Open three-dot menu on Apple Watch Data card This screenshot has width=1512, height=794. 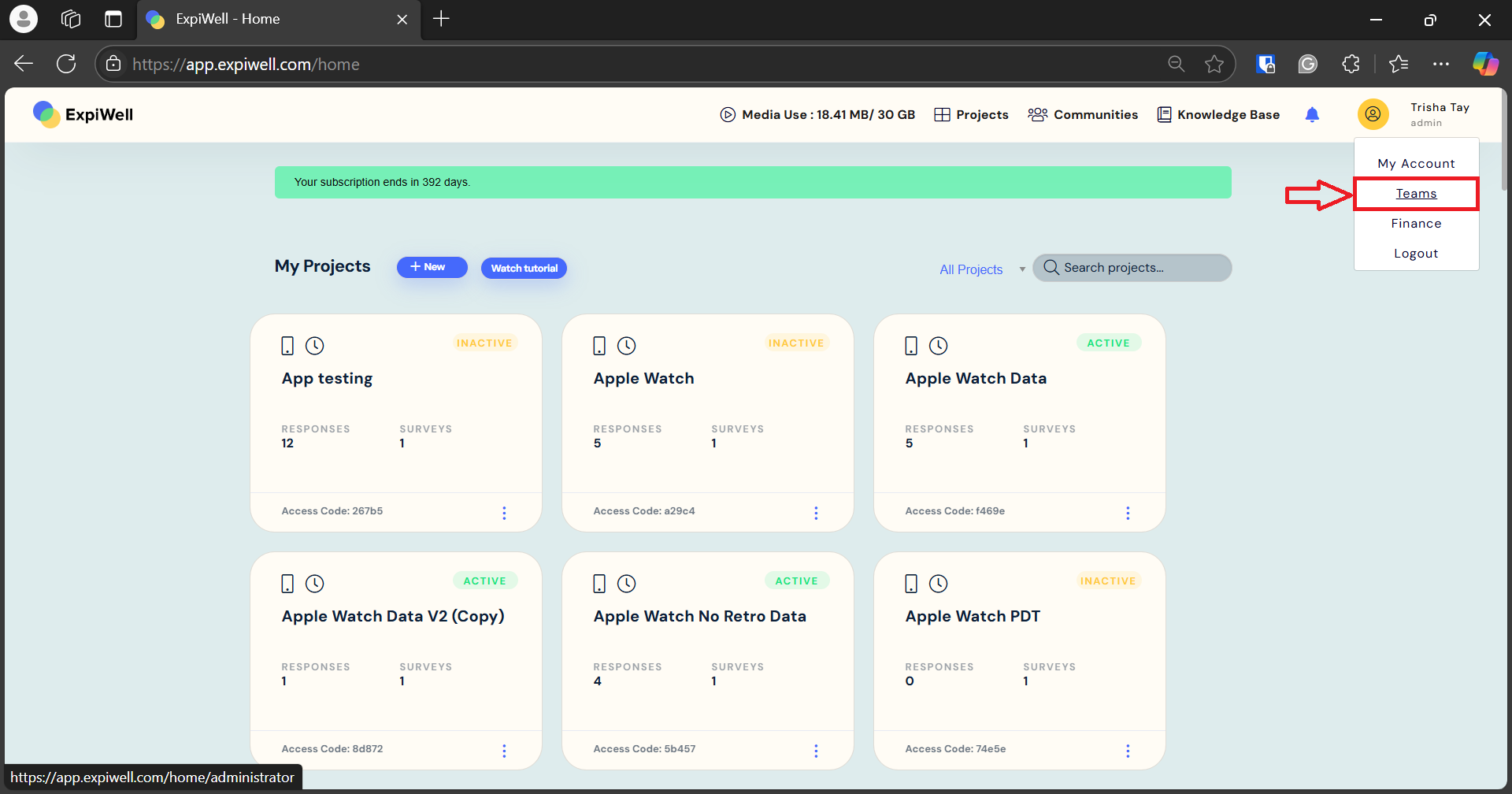click(x=1128, y=513)
